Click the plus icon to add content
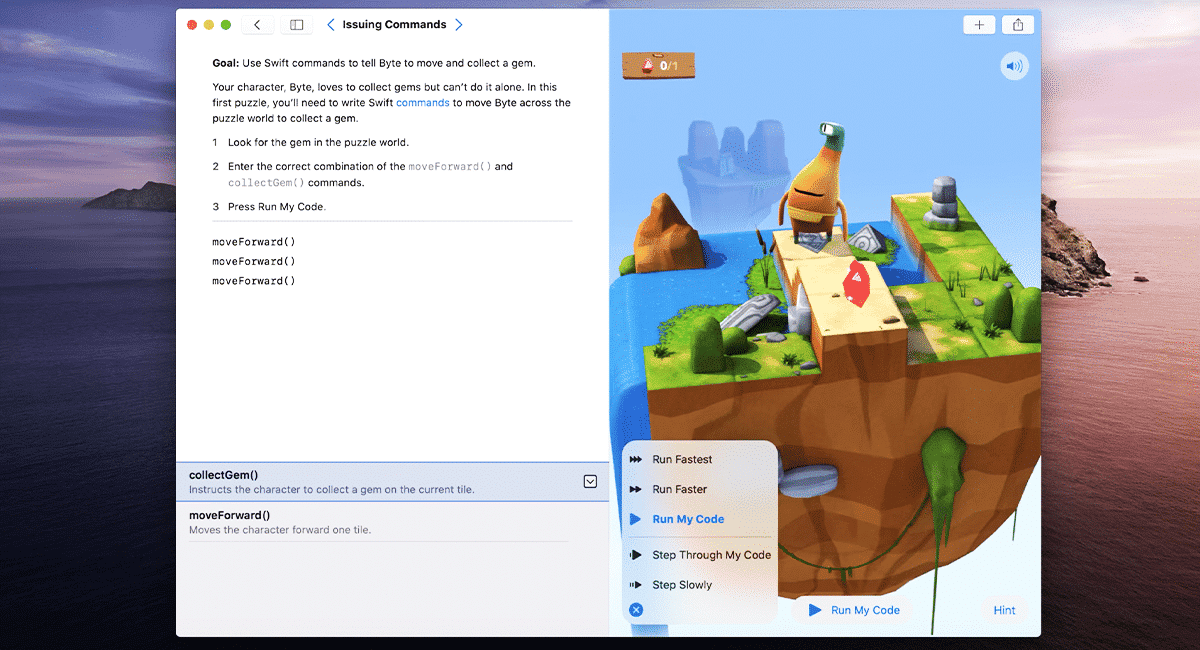Image resolution: width=1200 pixels, height=650 pixels. pos(979,24)
